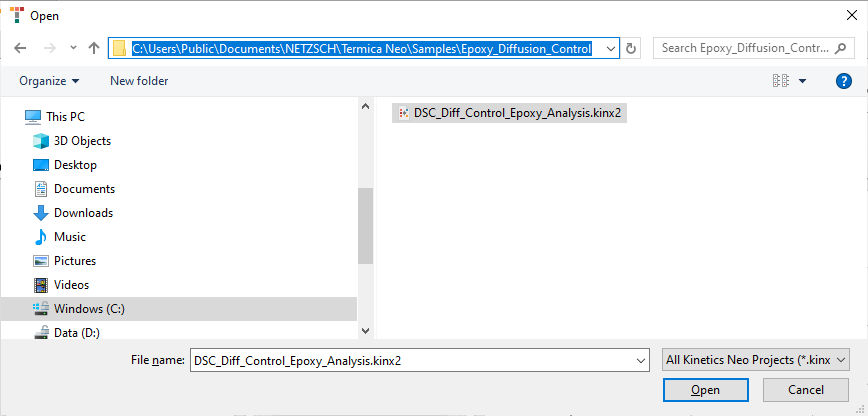Open the Help question mark icon
This screenshot has width=868, height=416.
click(843, 81)
